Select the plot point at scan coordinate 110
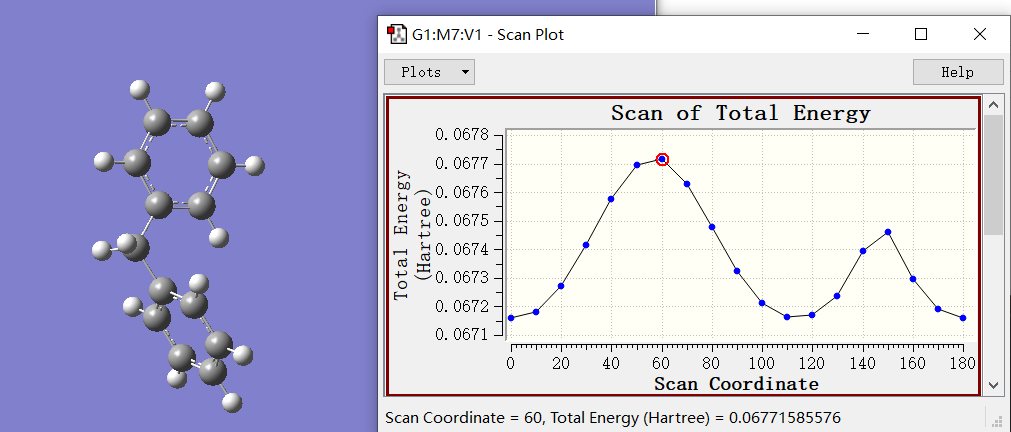This screenshot has width=1011, height=432. (787, 317)
